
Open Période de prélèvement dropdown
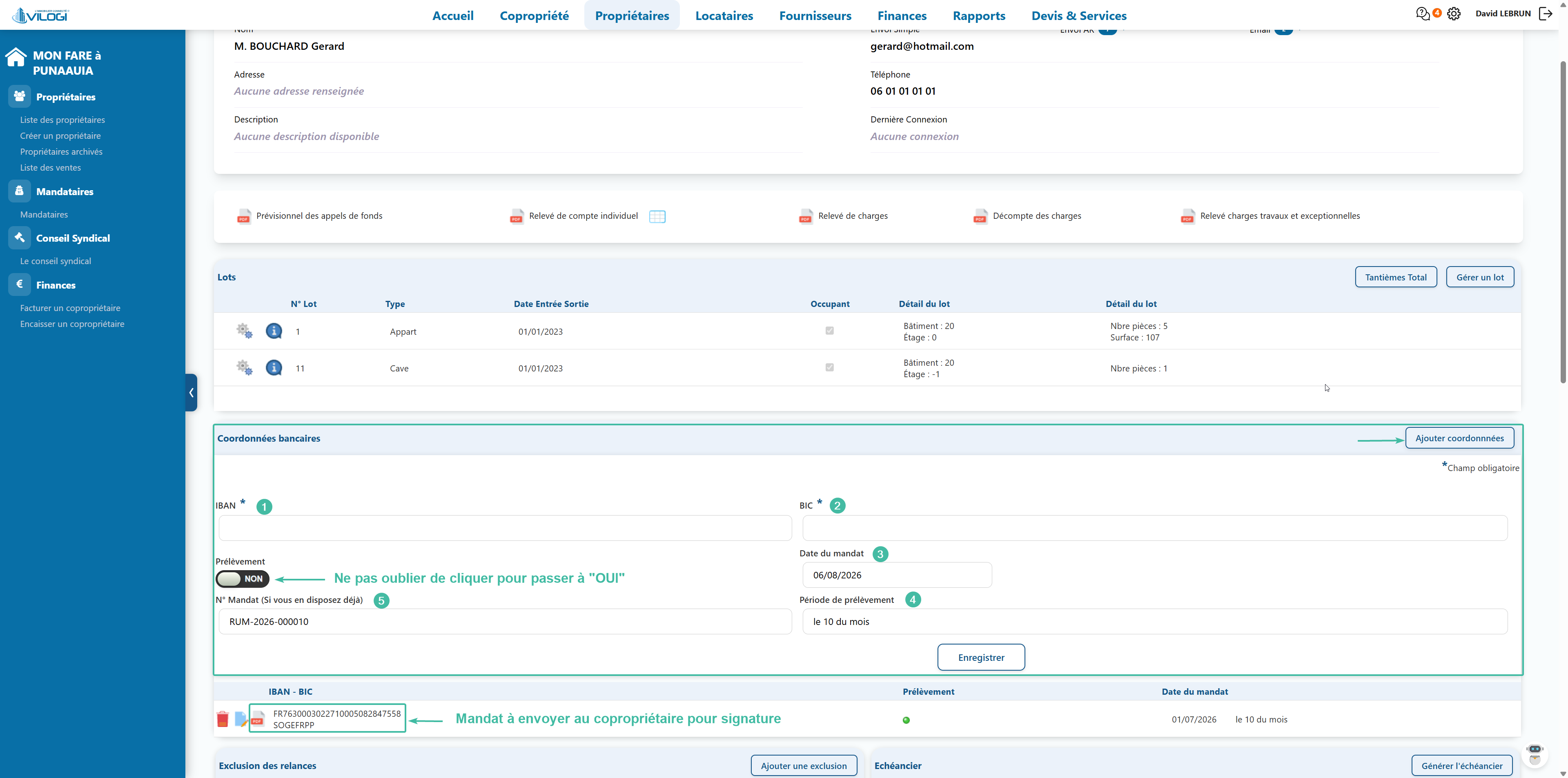1155,622
